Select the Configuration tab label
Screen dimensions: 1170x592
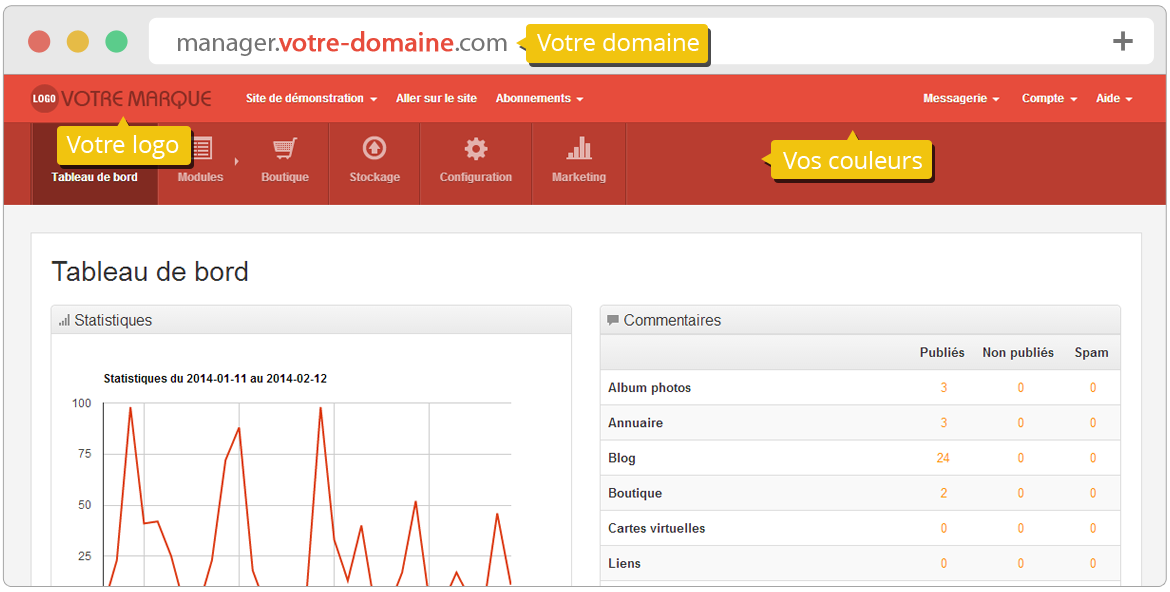coord(476,177)
